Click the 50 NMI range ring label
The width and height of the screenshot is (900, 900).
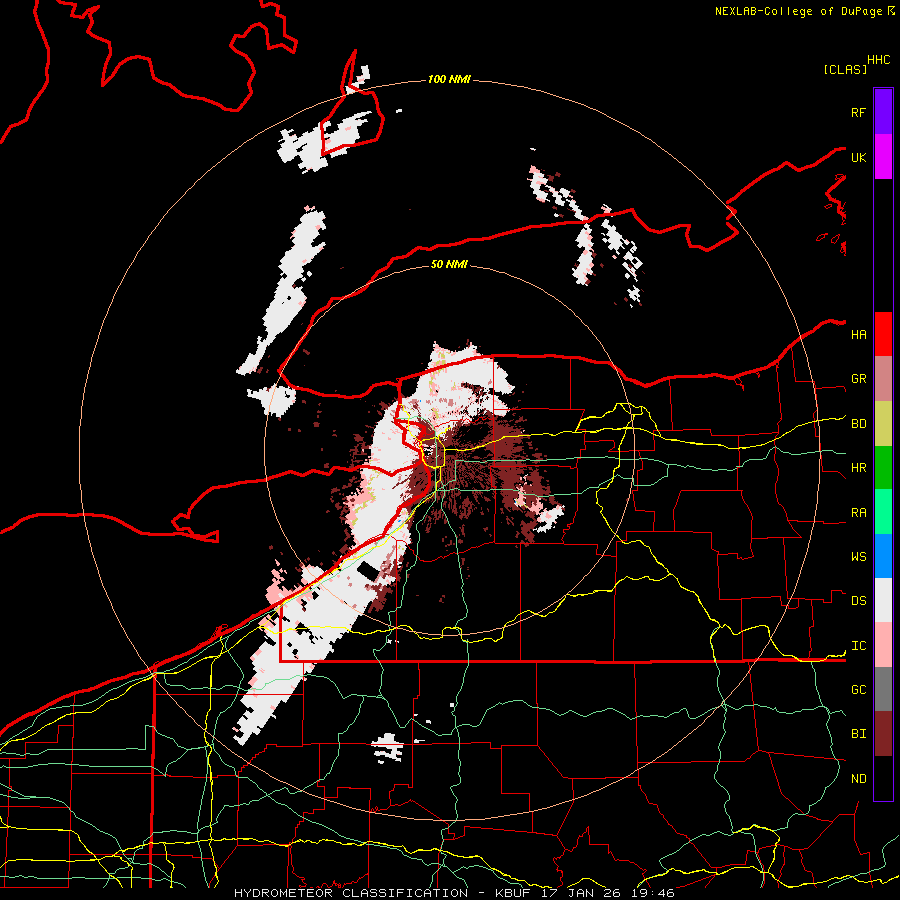449,264
